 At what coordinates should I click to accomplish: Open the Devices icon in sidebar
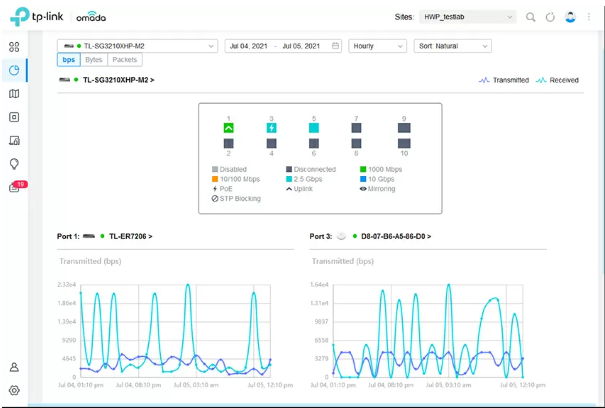click(14, 117)
